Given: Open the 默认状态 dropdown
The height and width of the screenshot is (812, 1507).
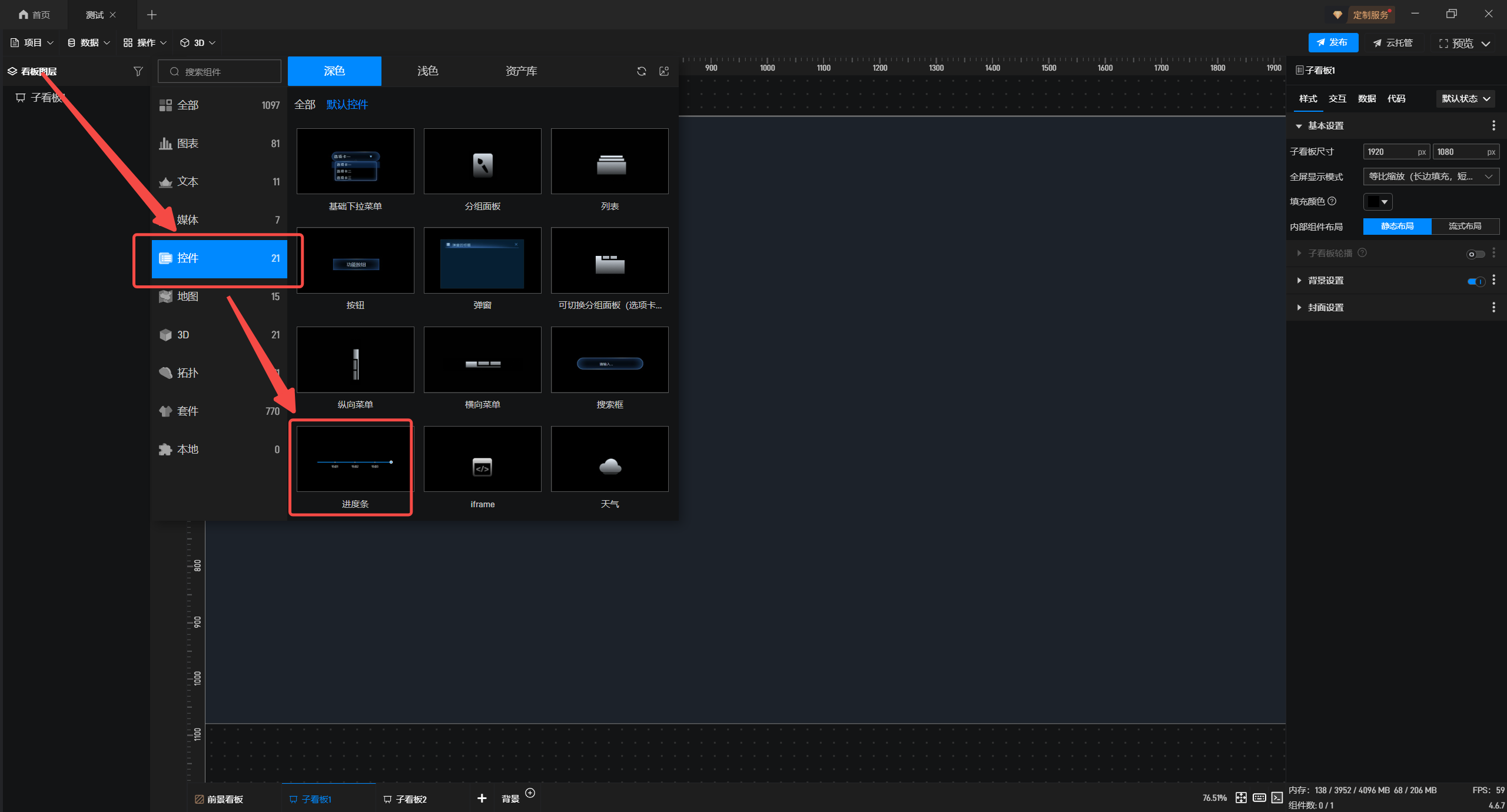Looking at the screenshot, I should (1465, 99).
